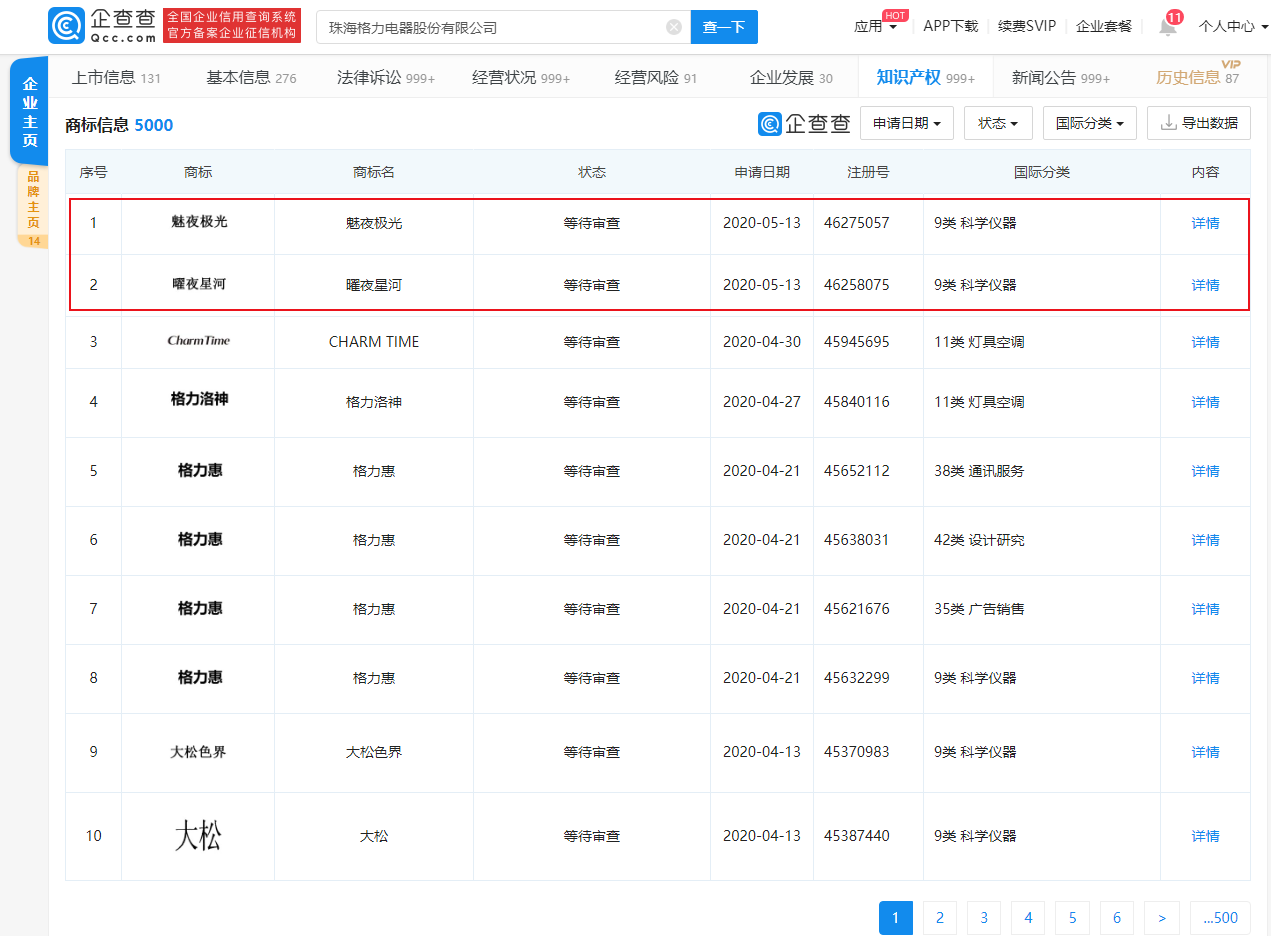Switch to the 基本信息 tab
This screenshot has width=1271, height=936.
pyautogui.click(x=251, y=77)
